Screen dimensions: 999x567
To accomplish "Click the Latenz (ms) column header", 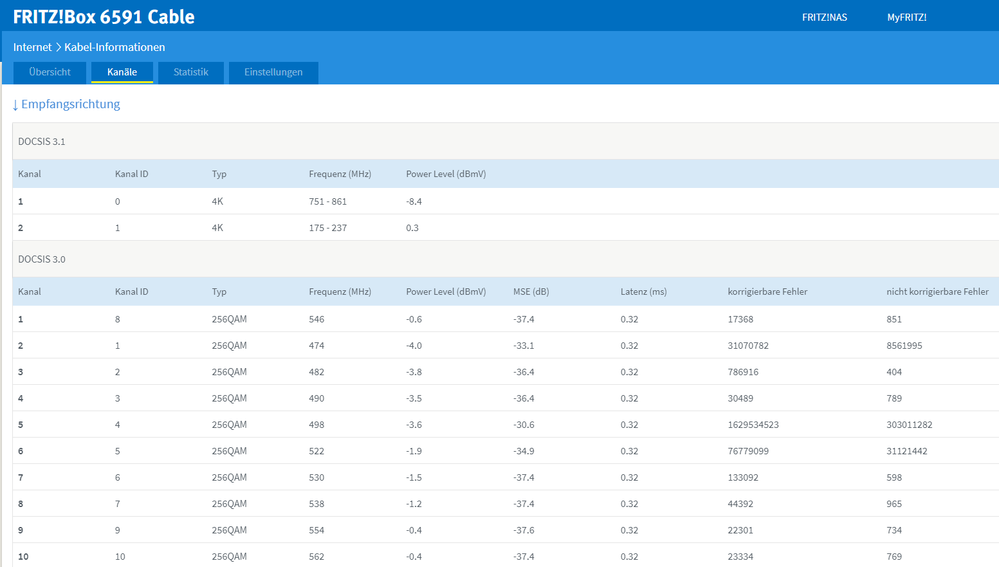I will [643, 292].
